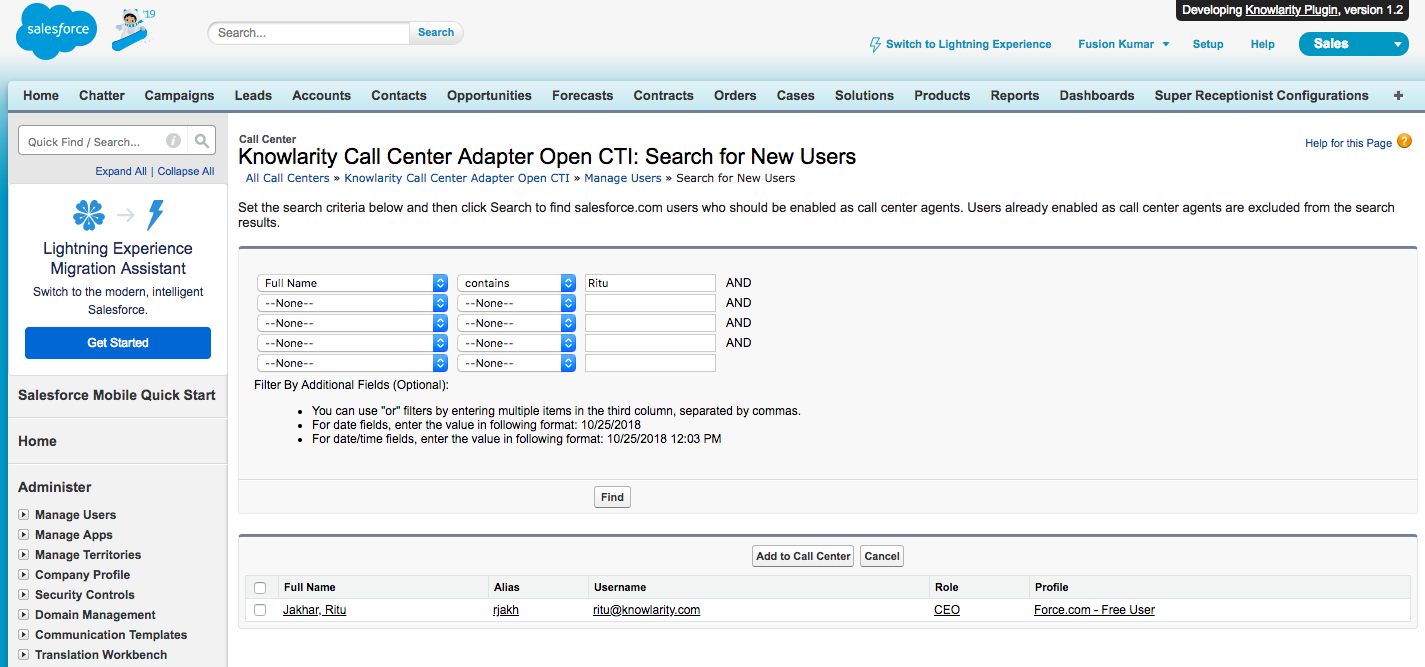Click the Find button
The height and width of the screenshot is (667, 1425).
coord(612,497)
